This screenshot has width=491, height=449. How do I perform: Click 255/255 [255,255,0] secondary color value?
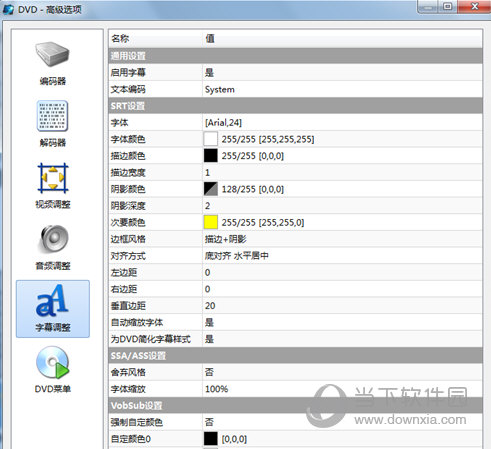263,222
